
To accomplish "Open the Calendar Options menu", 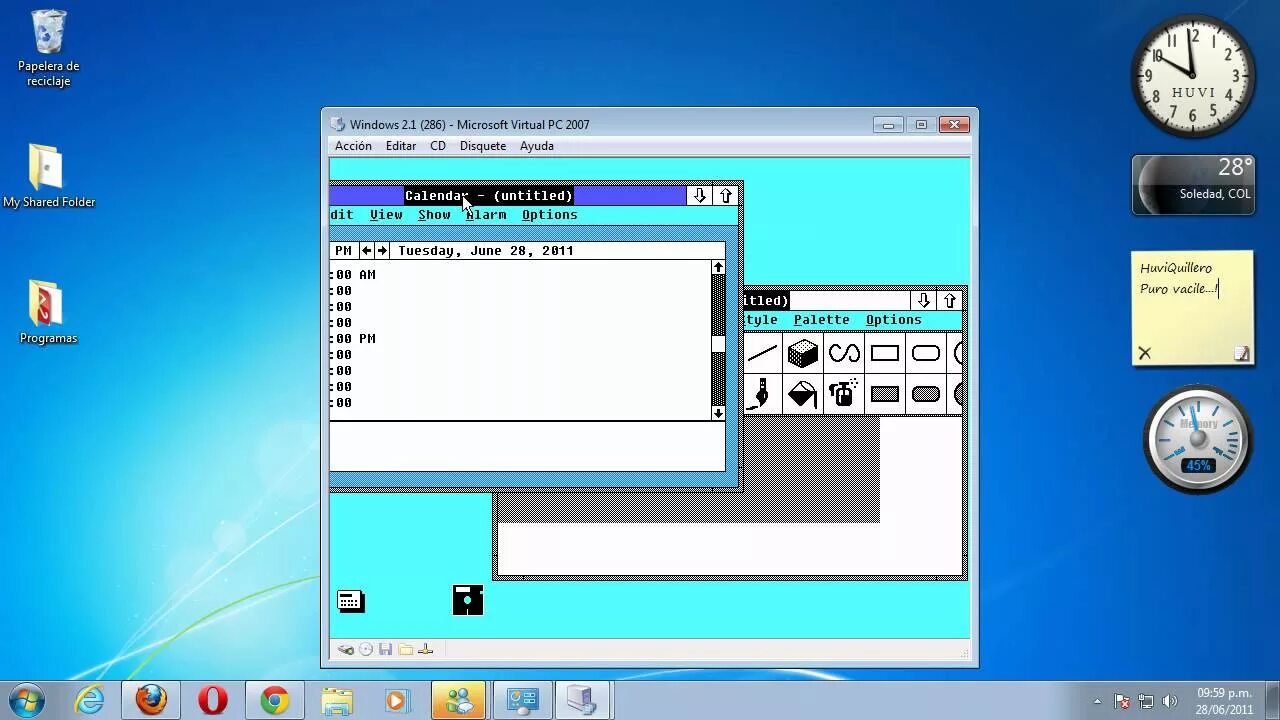I will [550, 215].
